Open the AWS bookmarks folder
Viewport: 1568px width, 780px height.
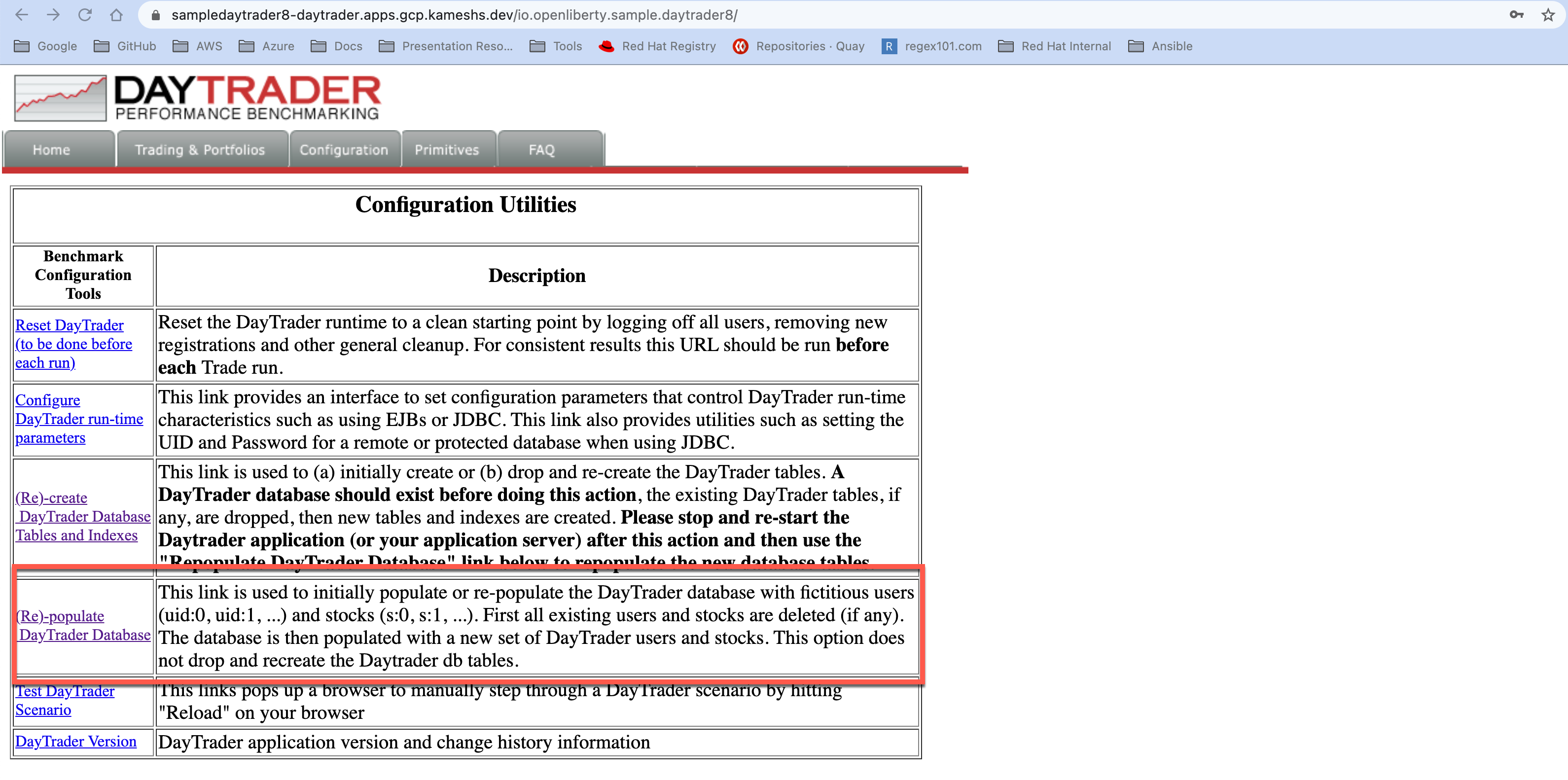tap(198, 46)
